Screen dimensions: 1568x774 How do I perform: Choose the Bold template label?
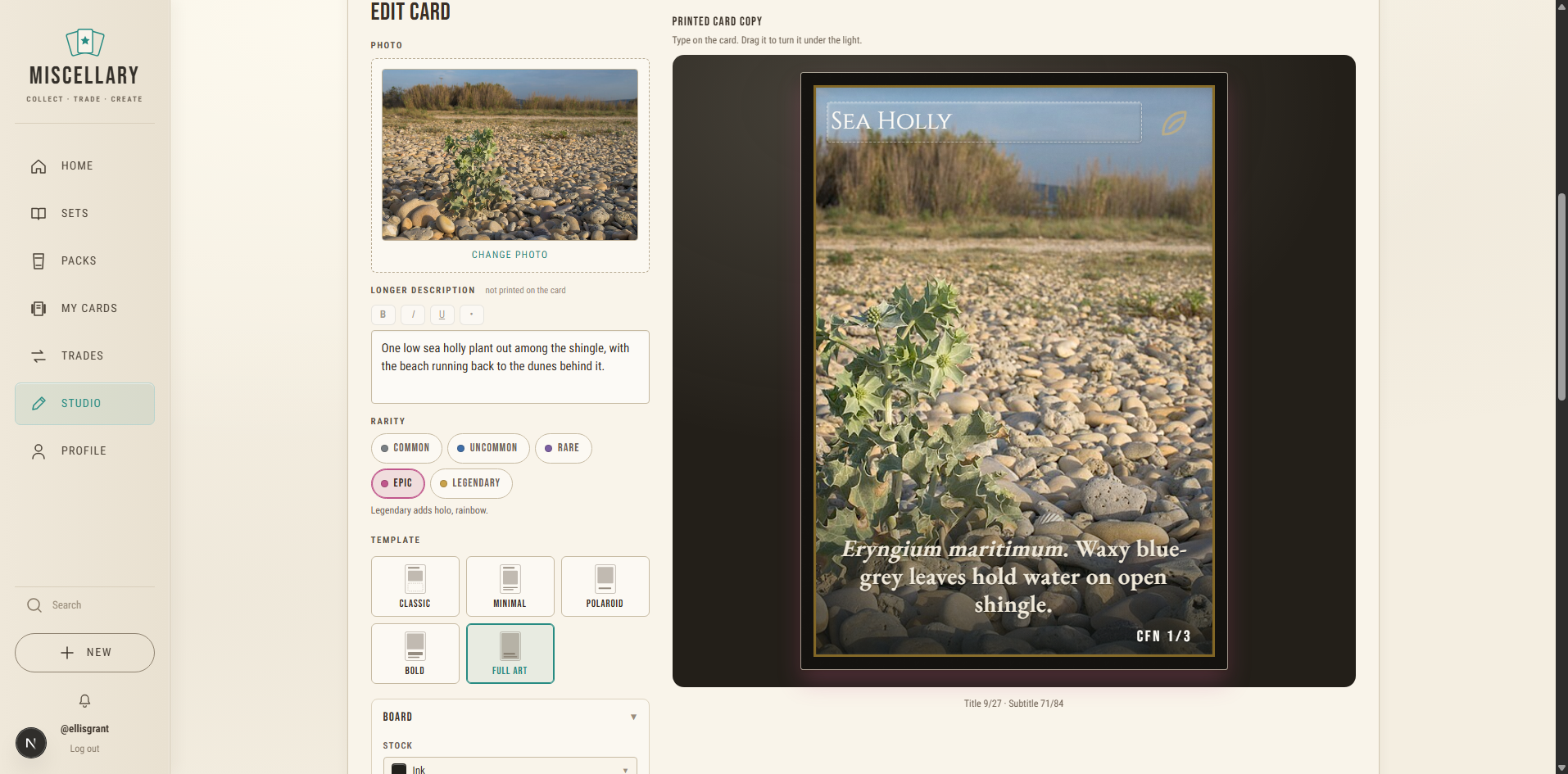coord(415,671)
